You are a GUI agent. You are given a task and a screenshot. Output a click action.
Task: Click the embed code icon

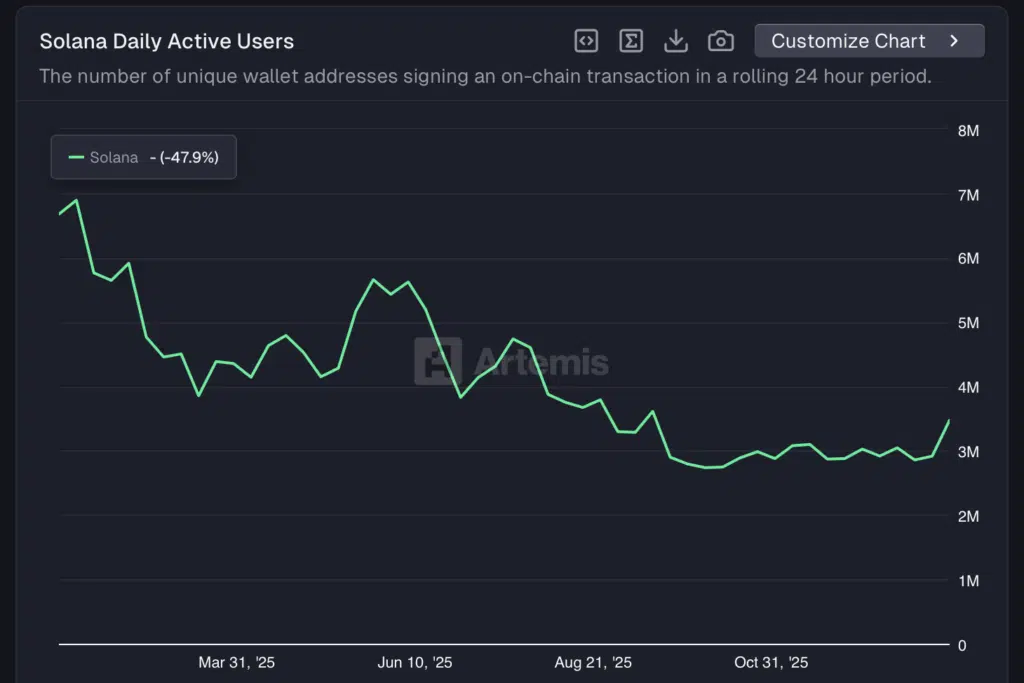point(586,41)
